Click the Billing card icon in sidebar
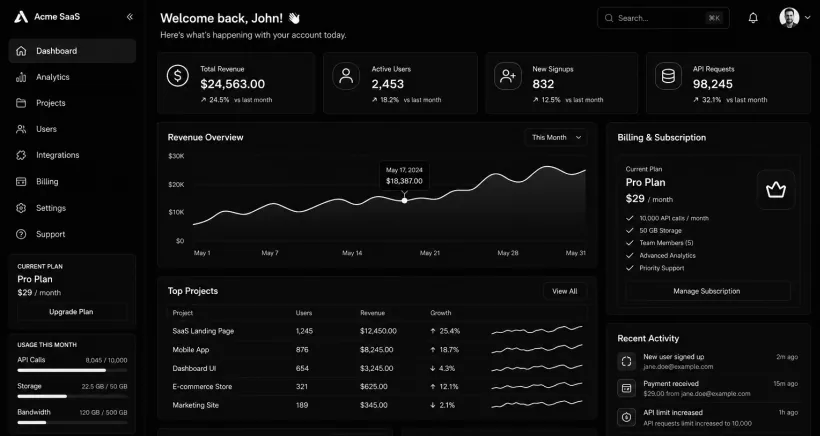 pos(21,181)
